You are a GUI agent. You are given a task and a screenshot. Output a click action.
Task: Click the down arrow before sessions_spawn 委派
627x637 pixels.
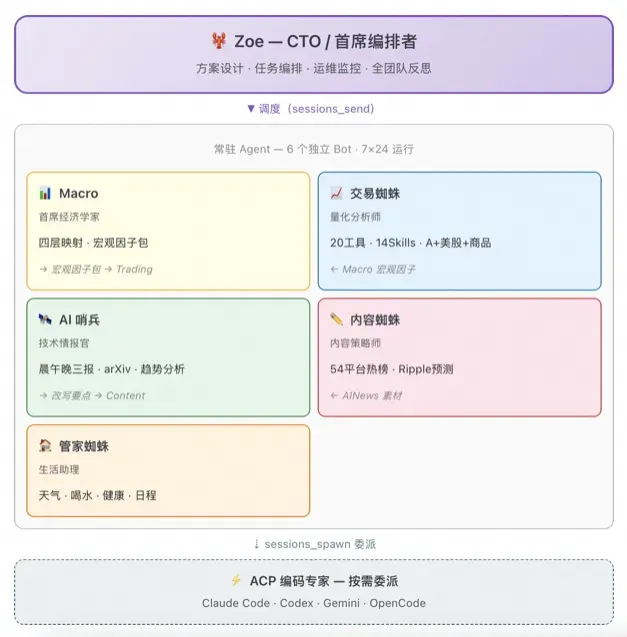coord(256,544)
